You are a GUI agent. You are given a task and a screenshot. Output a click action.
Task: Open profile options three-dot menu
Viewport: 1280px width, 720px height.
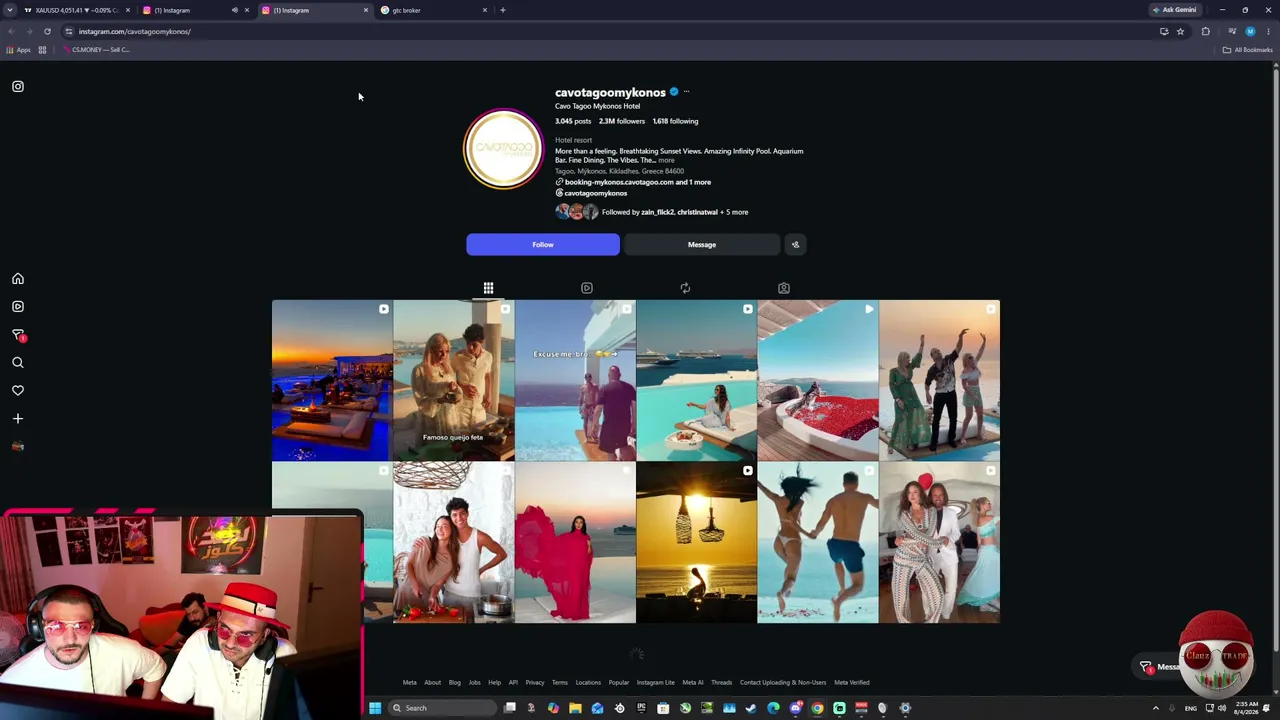(x=686, y=92)
